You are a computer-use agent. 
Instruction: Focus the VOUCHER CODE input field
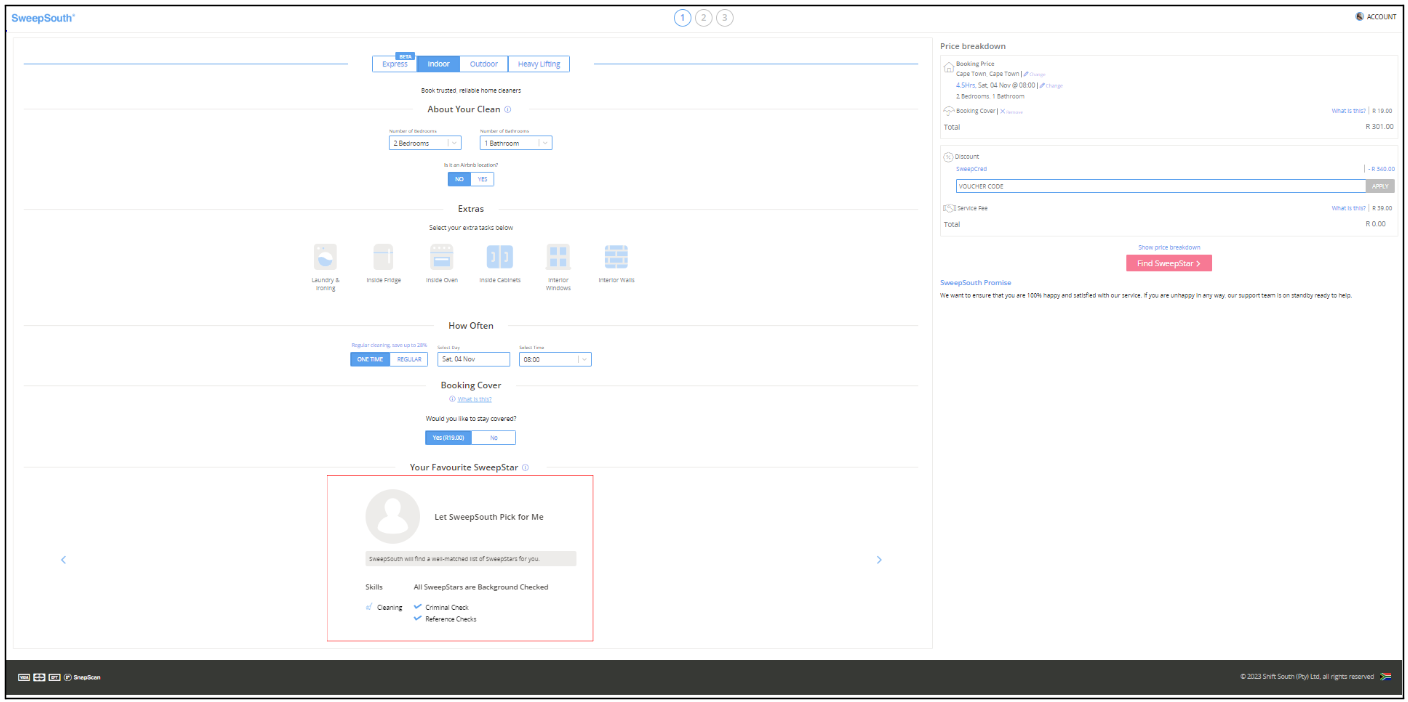tap(1160, 186)
